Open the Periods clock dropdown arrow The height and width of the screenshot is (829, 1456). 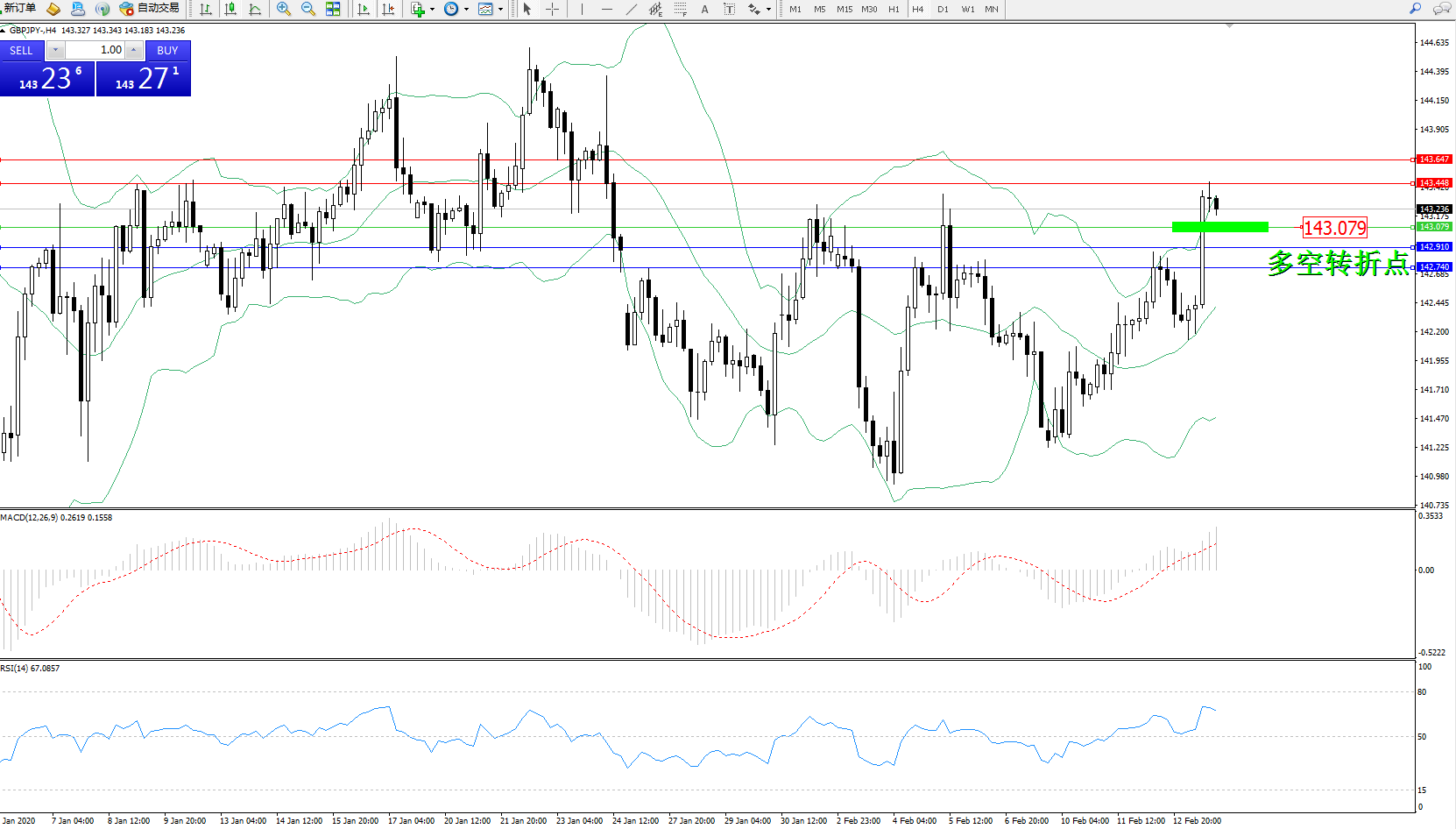click(466, 10)
